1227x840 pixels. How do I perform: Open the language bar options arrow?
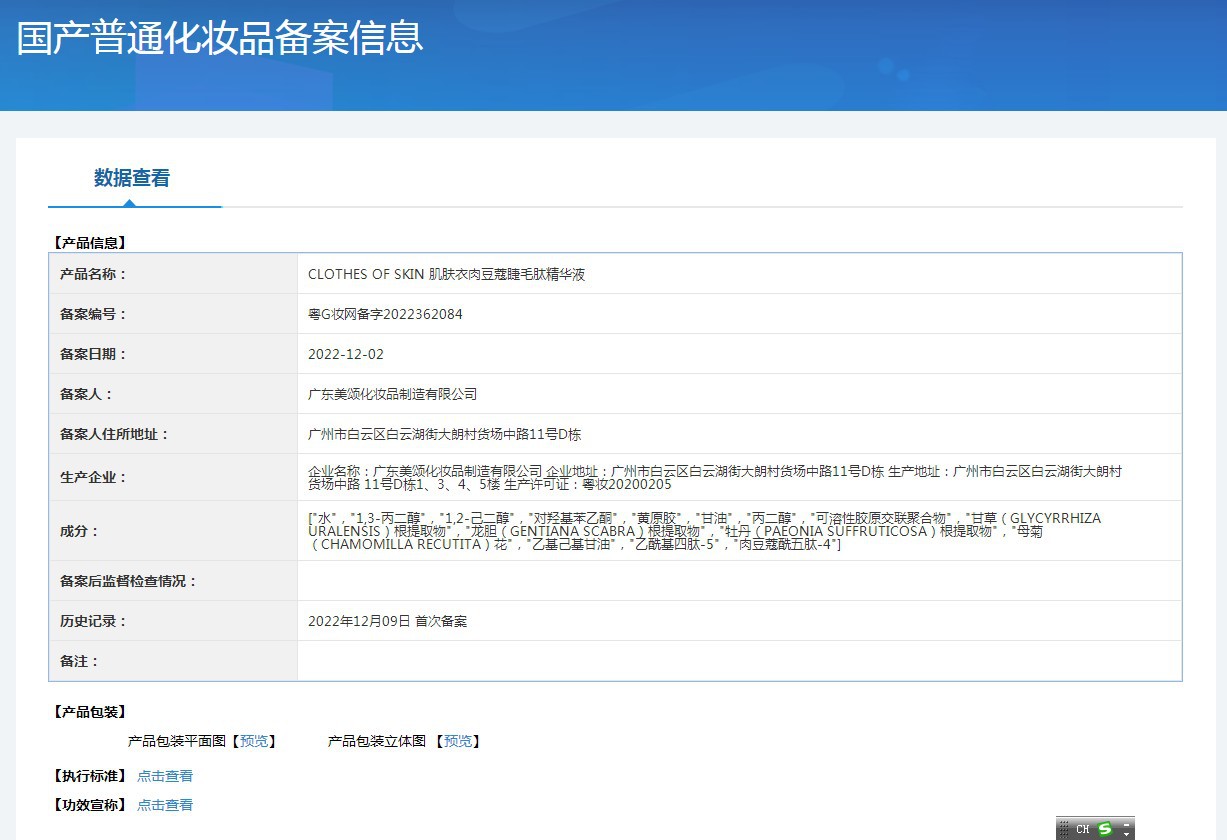1127,833
